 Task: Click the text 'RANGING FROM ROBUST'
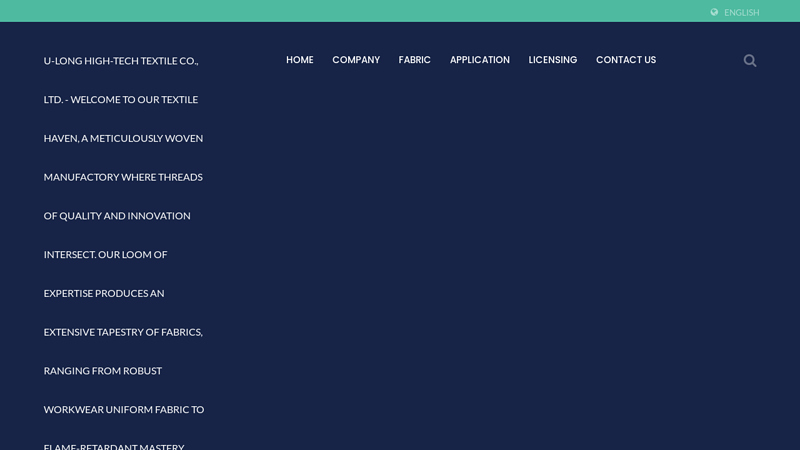coord(103,371)
